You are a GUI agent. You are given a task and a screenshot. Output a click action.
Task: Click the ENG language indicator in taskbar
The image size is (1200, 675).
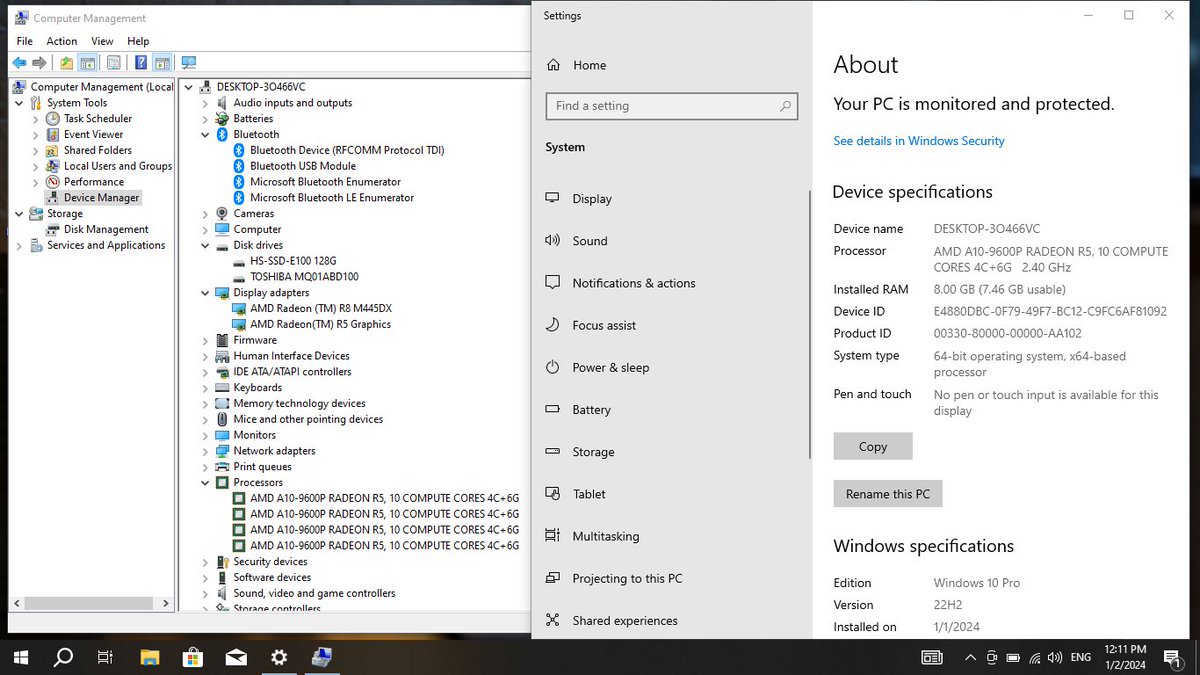click(x=1081, y=657)
